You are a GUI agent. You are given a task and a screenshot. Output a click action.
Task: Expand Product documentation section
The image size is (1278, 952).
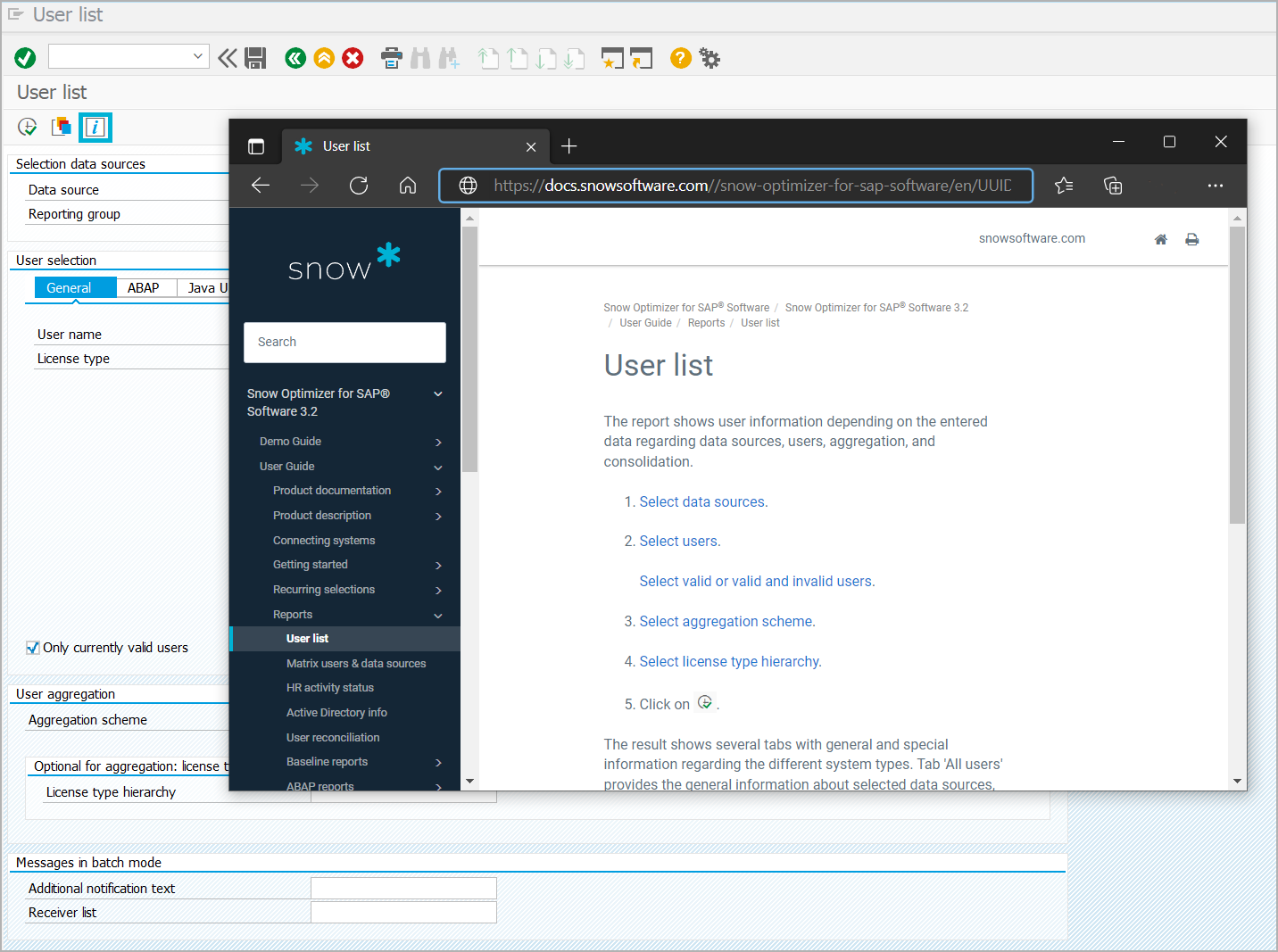438,492
